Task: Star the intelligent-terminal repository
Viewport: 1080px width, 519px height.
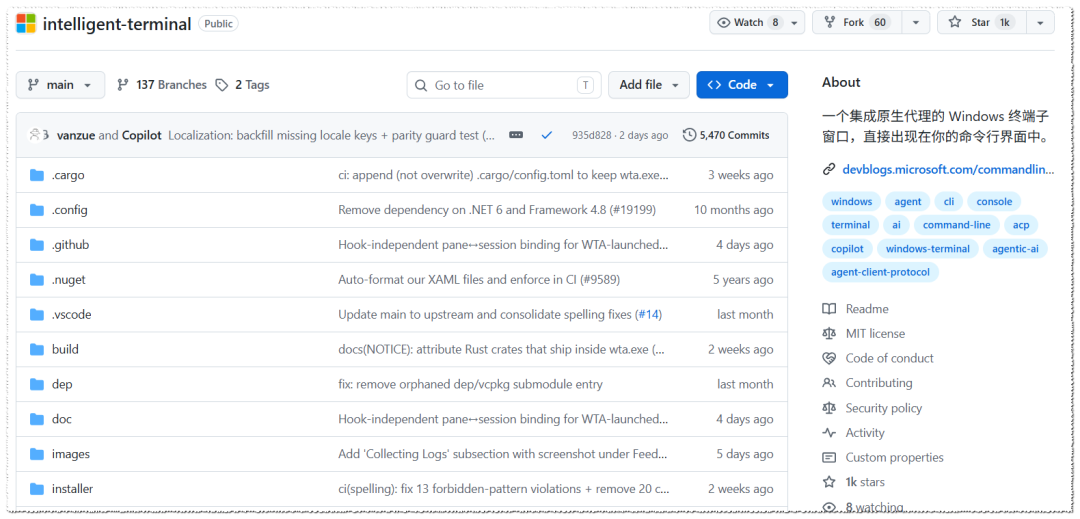Action: point(982,23)
